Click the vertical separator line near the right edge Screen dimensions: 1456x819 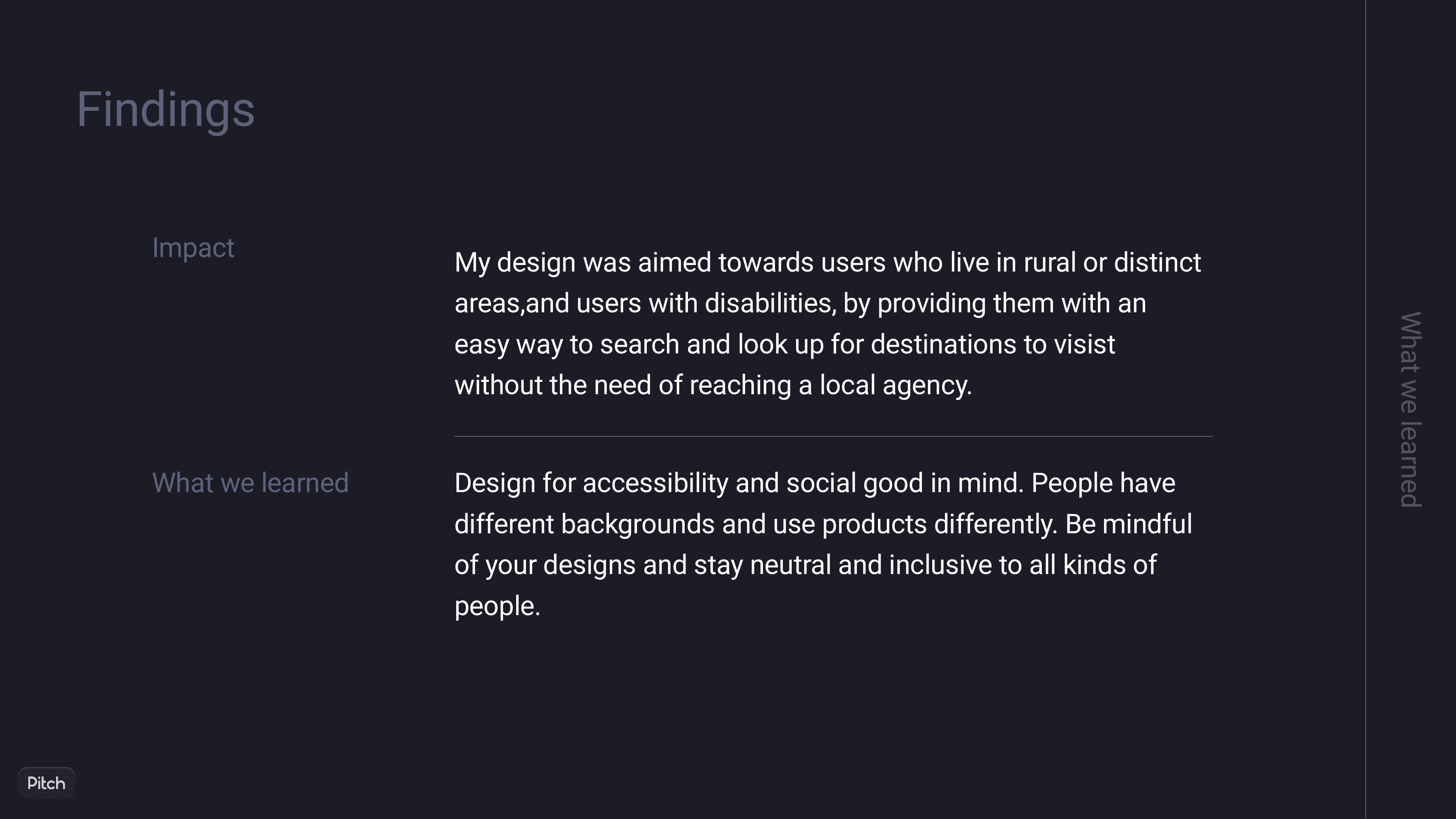(x=1366, y=409)
